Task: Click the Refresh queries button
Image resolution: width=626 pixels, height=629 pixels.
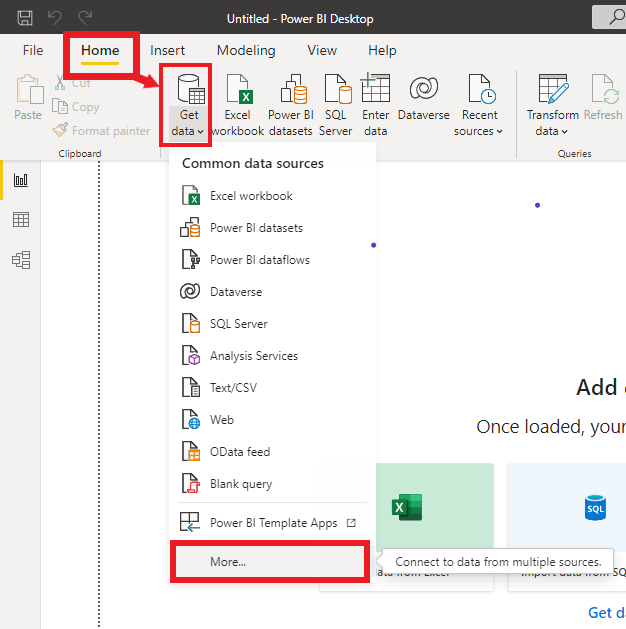Action: [603, 98]
